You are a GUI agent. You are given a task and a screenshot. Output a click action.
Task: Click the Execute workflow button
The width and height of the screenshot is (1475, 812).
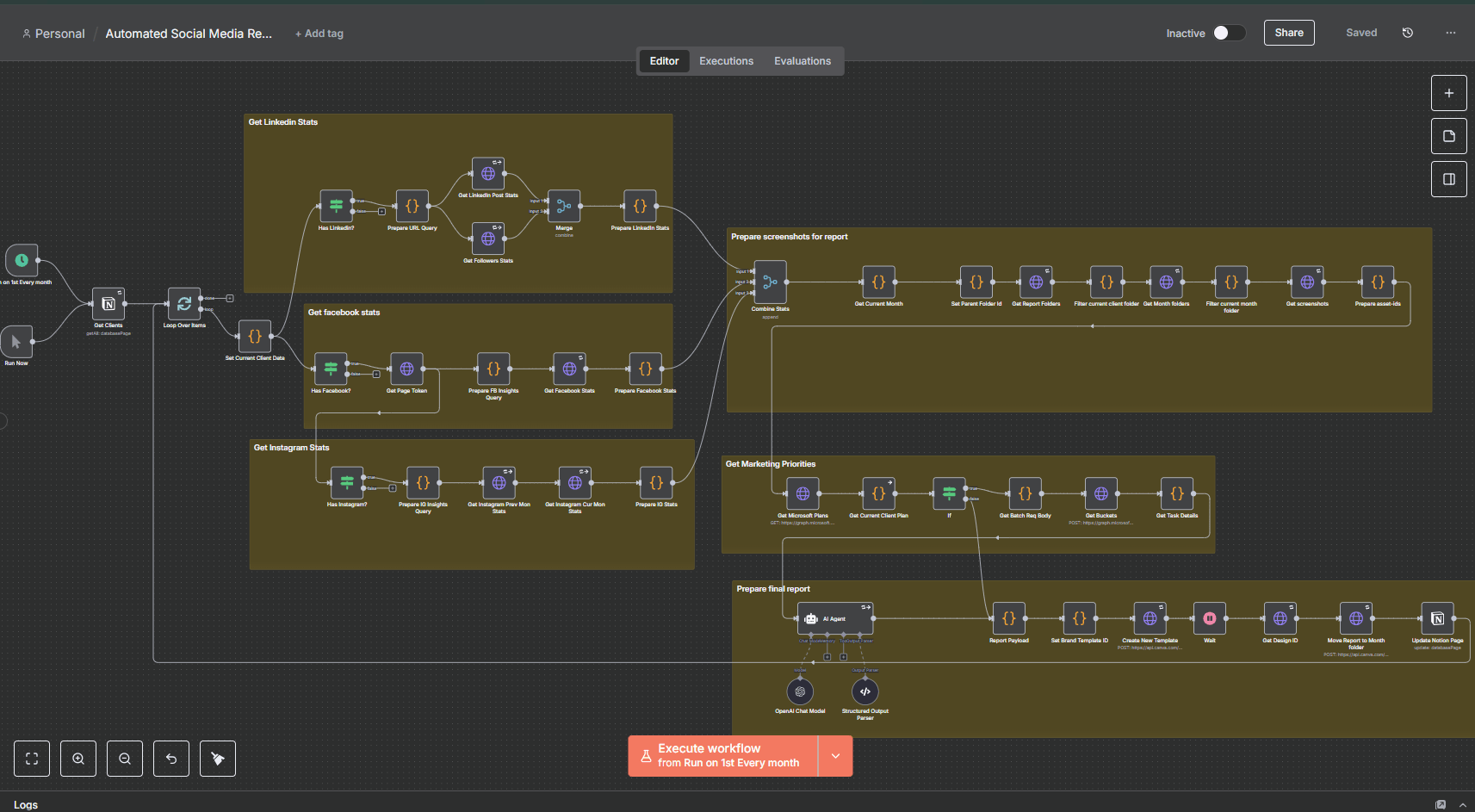click(723, 756)
